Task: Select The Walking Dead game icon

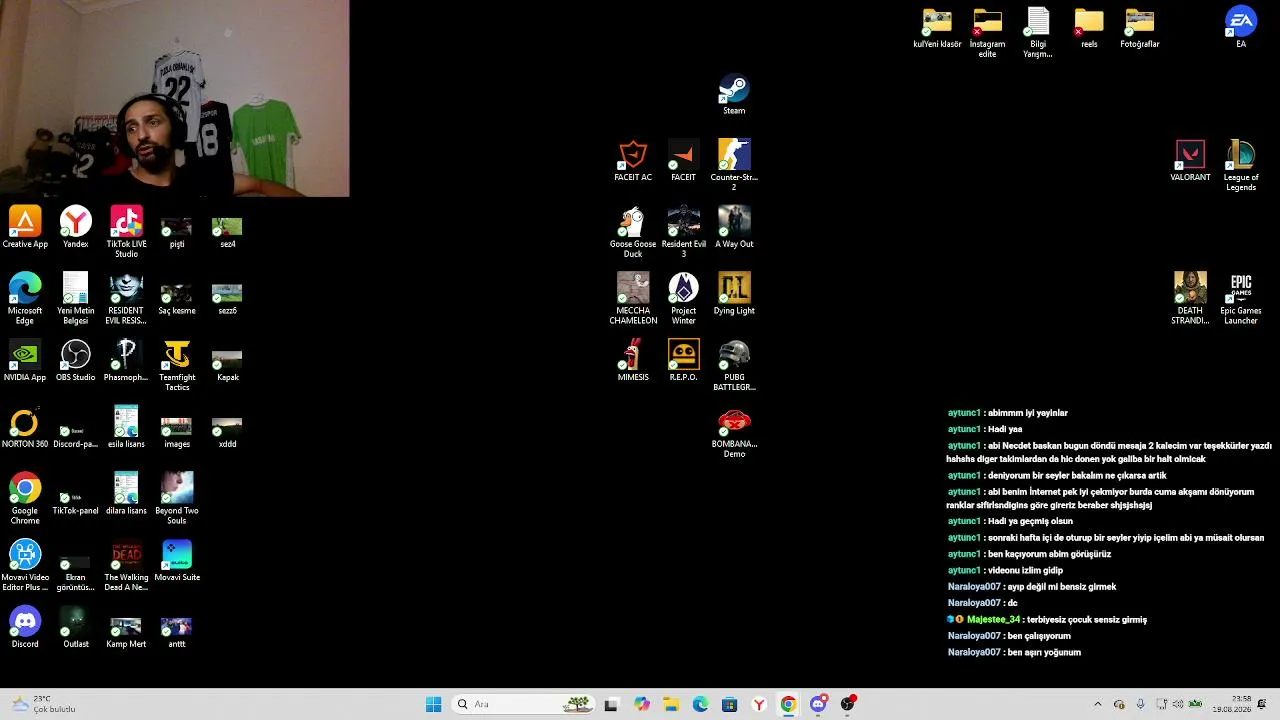Action: click(126, 565)
